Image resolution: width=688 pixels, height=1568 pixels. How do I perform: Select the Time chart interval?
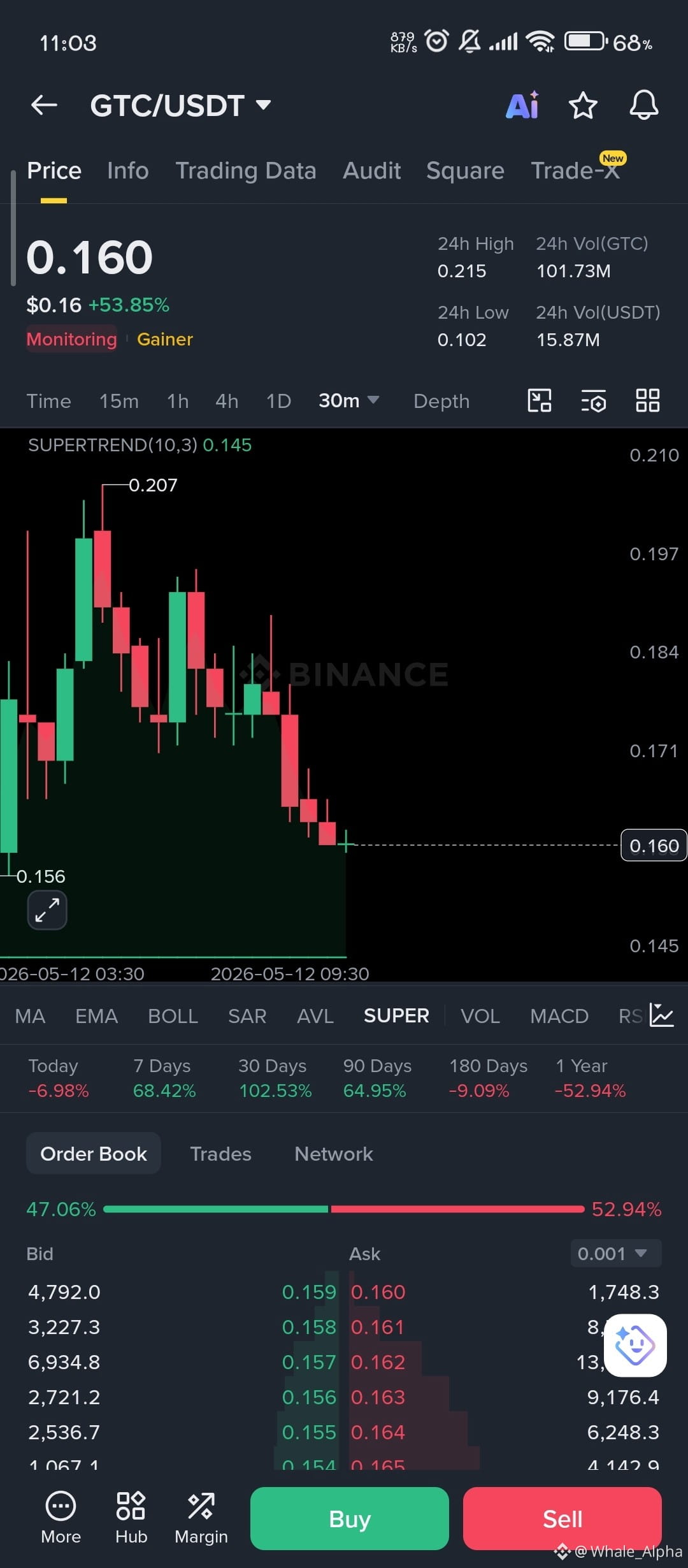(x=48, y=401)
